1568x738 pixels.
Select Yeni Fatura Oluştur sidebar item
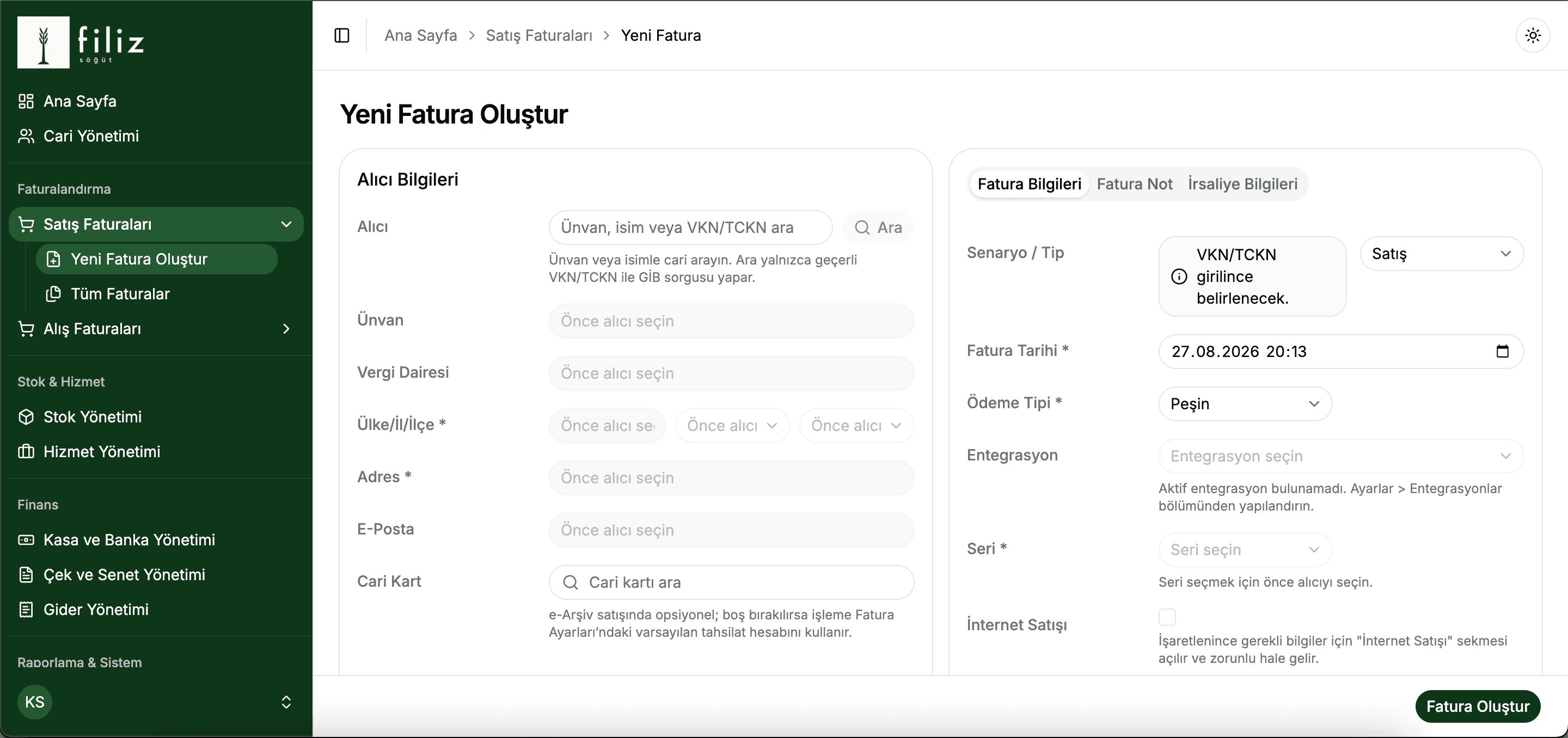click(x=156, y=259)
